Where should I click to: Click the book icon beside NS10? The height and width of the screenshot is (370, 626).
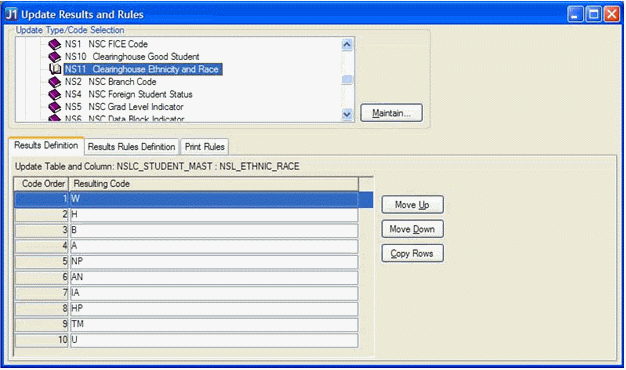pyautogui.click(x=54, y=57)
